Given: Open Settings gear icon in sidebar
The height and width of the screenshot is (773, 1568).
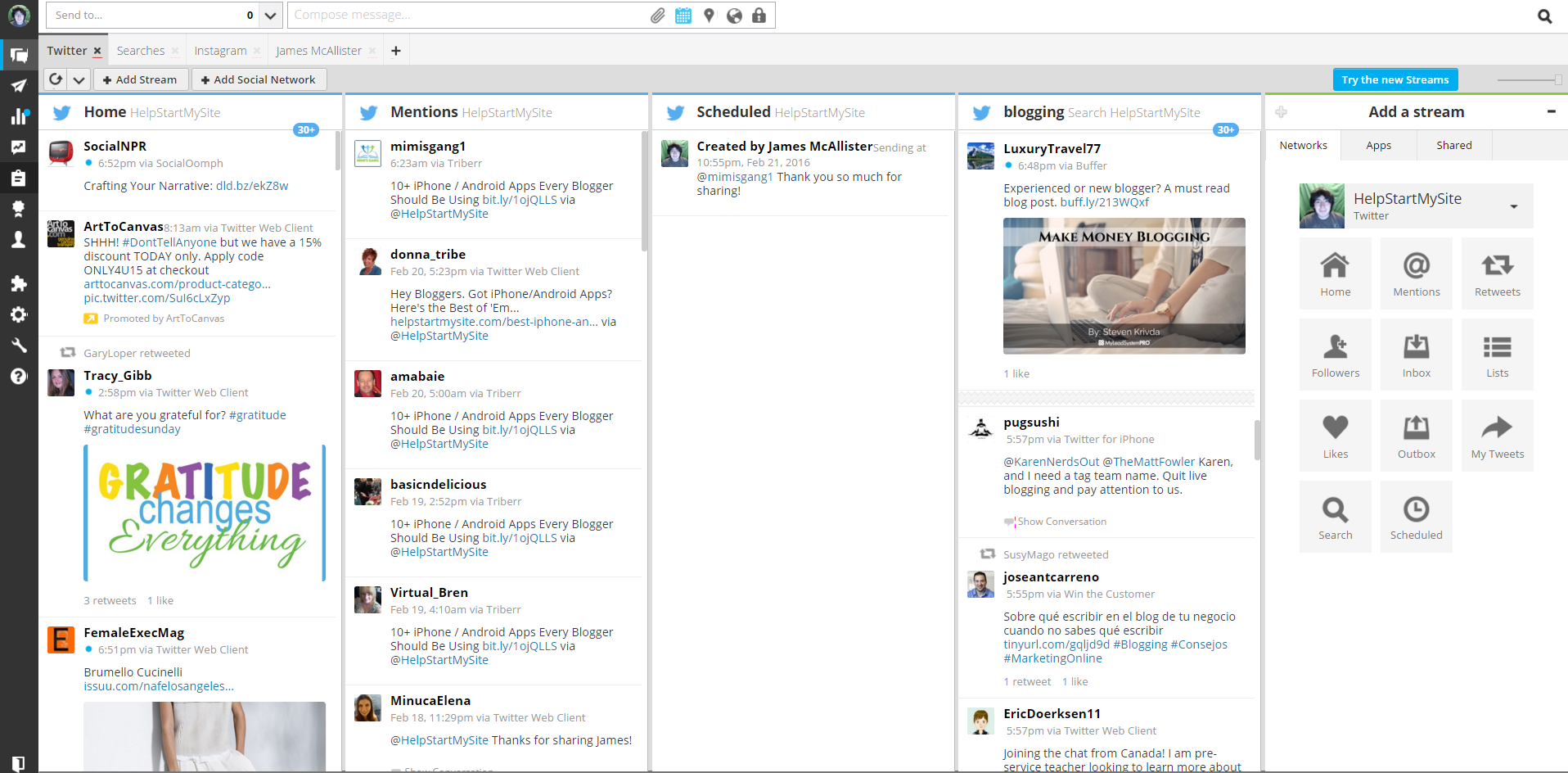Looking at the screenshot, I should pos(19,314).
